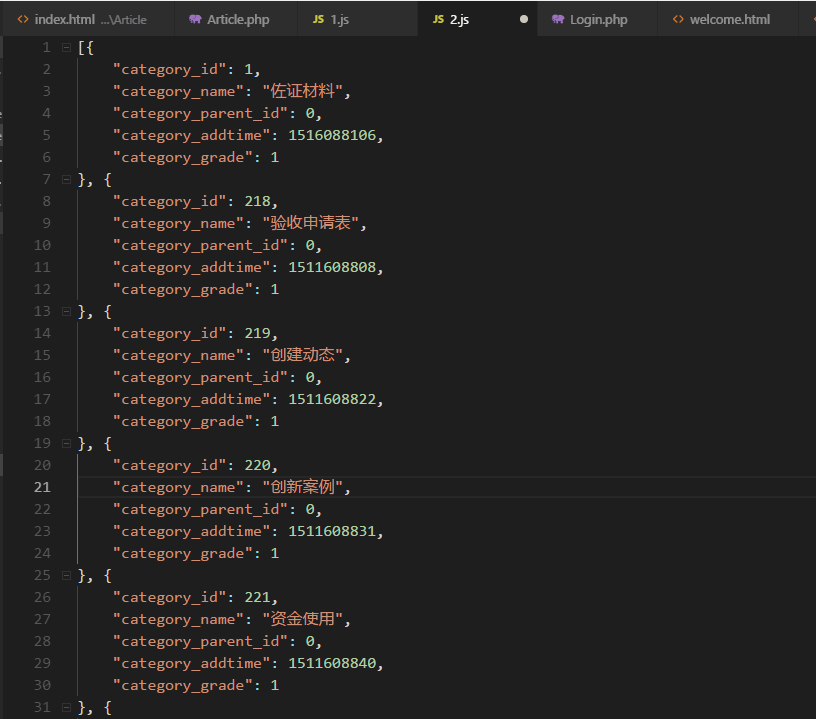Click the number 1516088106 on line 5
Viewport: 816px width, 719px height.
coord(333,136)
